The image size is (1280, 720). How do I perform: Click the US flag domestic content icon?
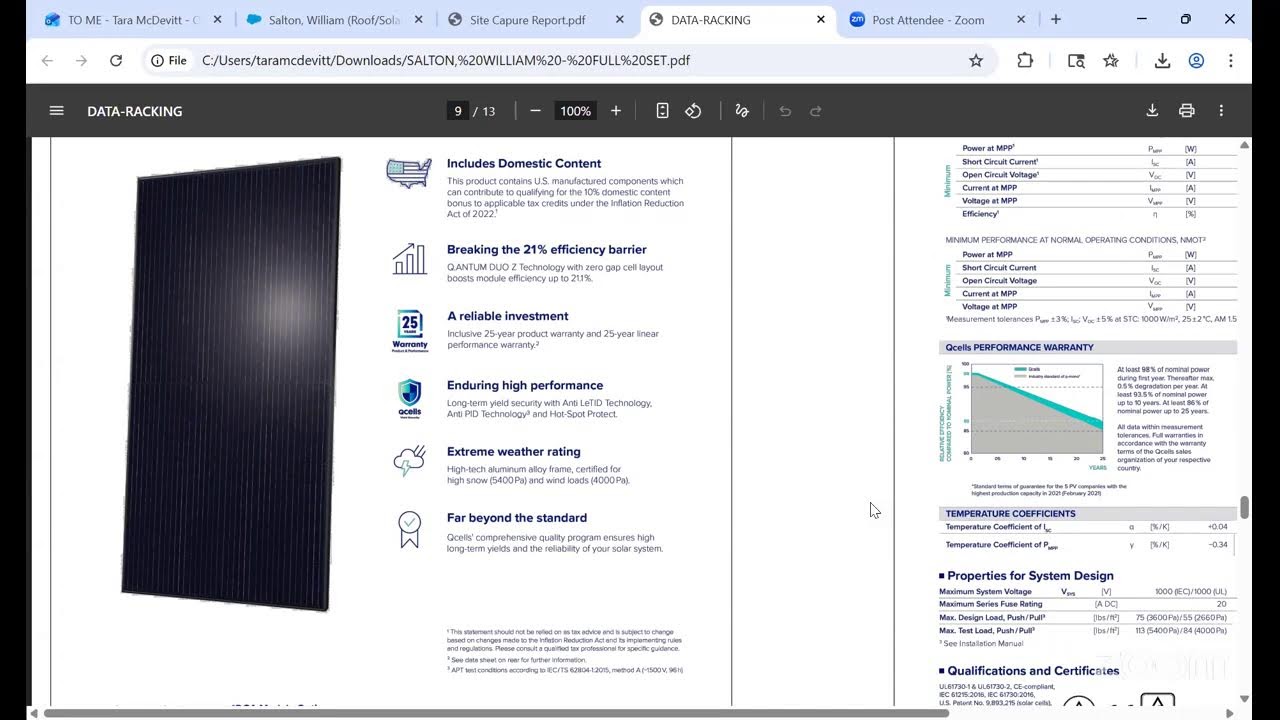[x=409, y=172]
